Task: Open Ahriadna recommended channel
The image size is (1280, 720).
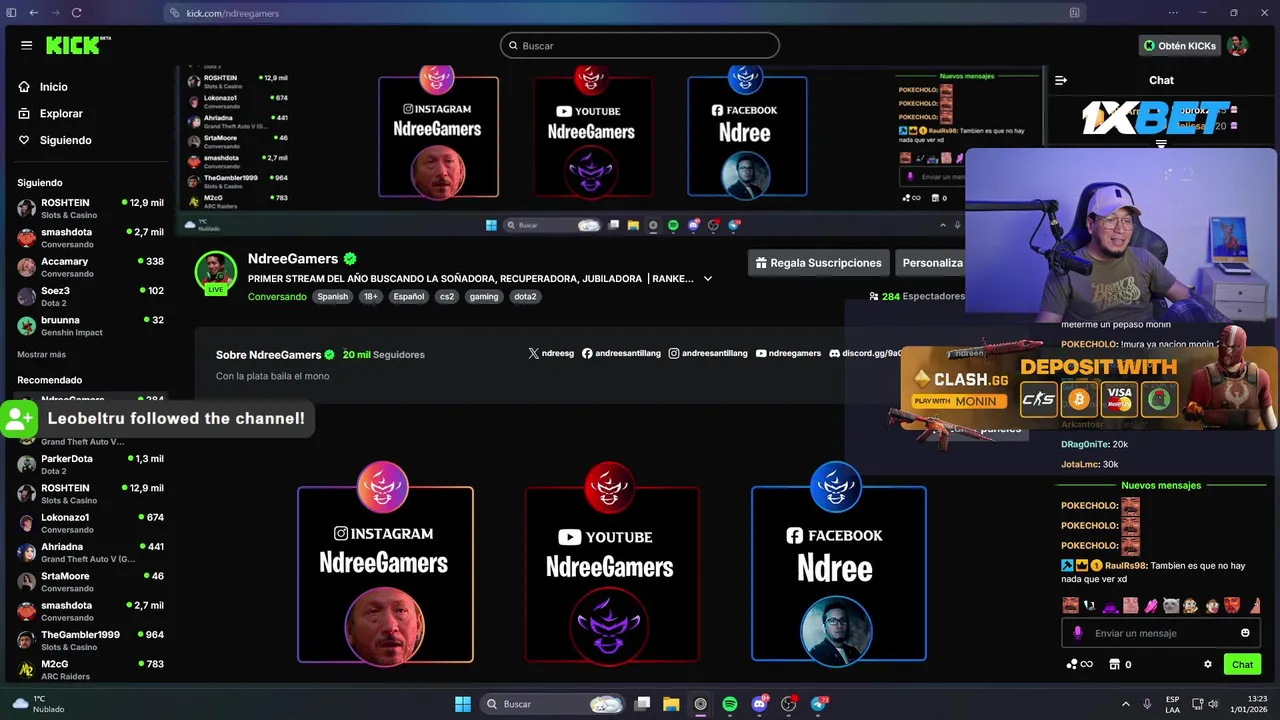Action: 90,552
